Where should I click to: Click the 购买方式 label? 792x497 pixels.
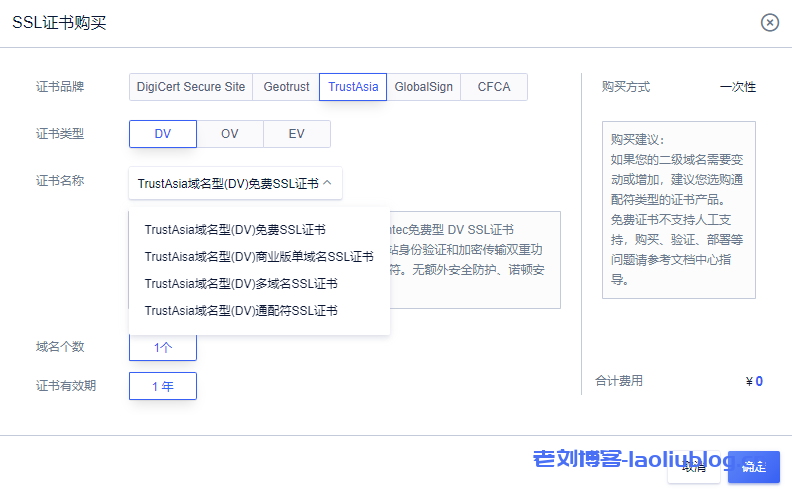click(625, 87)
